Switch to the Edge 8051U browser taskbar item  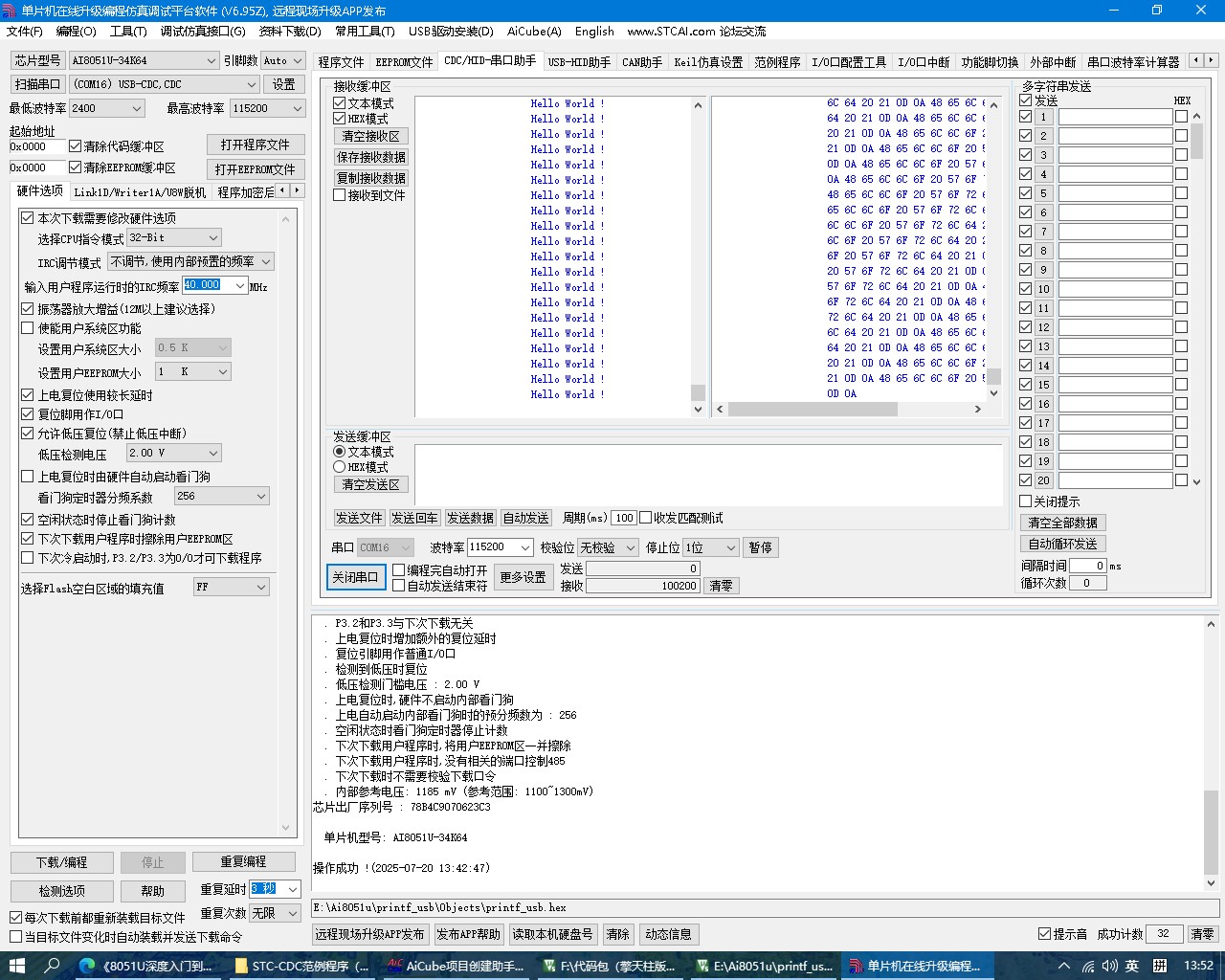click(146, 966)
